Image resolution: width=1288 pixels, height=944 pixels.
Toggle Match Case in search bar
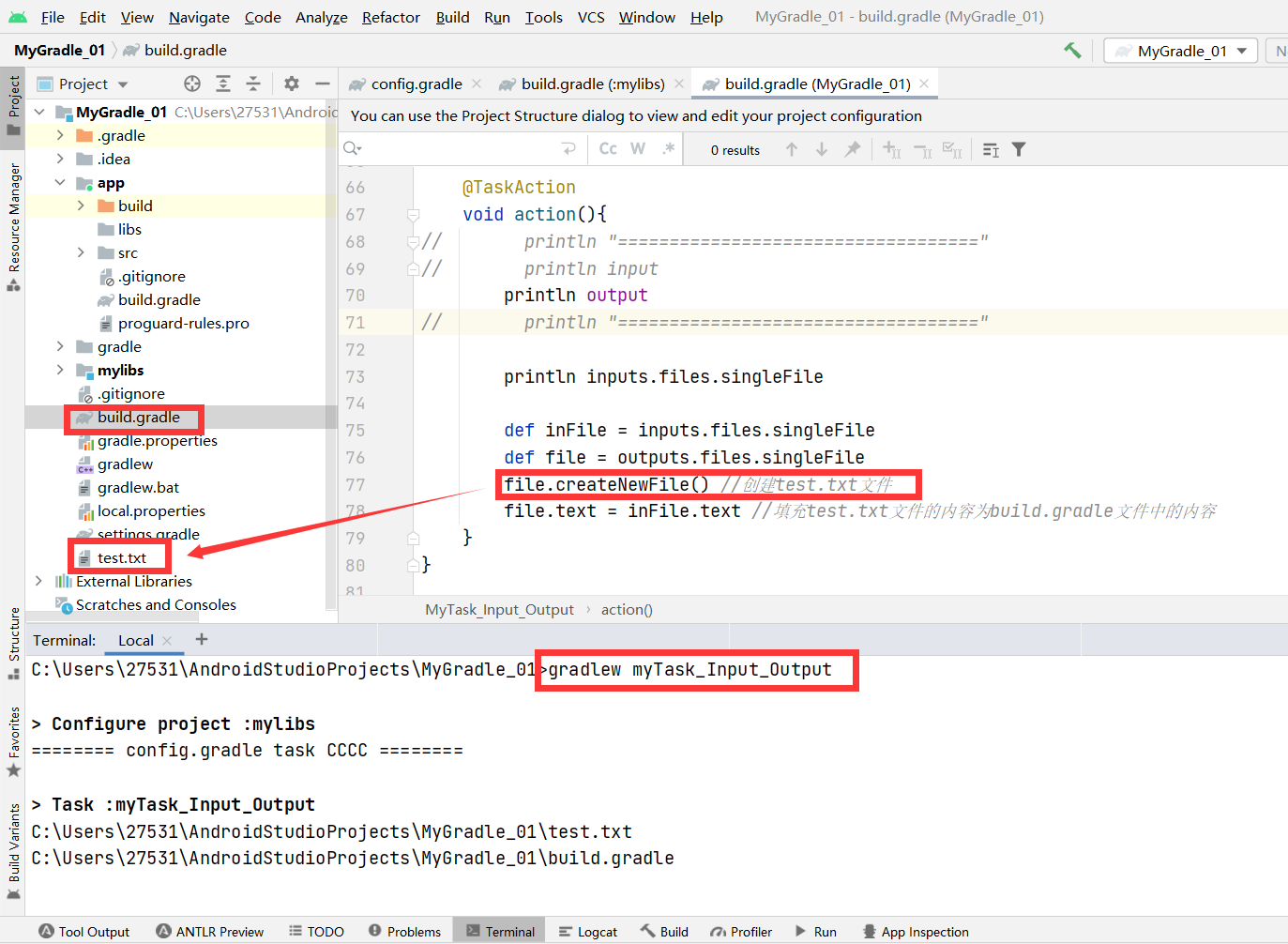tap(606, 148)
